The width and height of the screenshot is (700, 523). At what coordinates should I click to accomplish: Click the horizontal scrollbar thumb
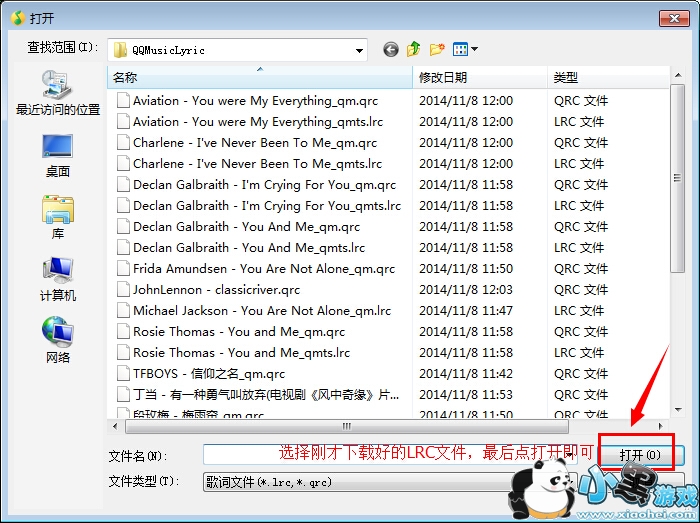pos(347,427)
